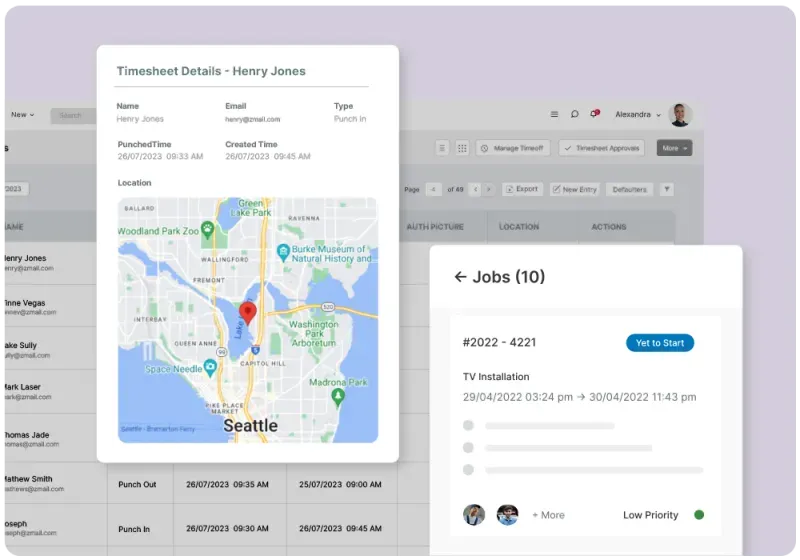Select henry@zmail.com in Timesheet Details

click(253, 119)
